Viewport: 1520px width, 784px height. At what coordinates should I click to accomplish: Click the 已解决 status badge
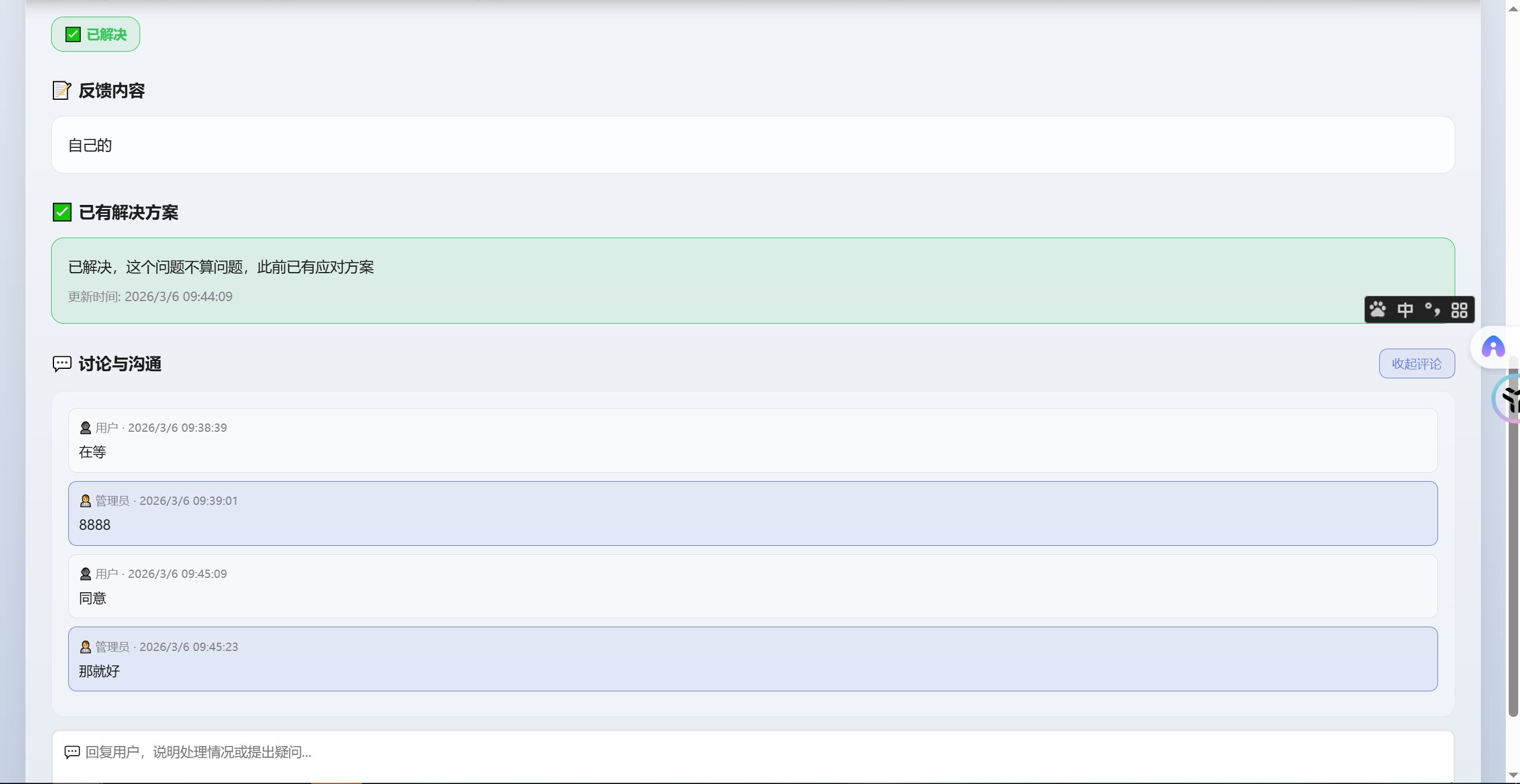point(96,34)
